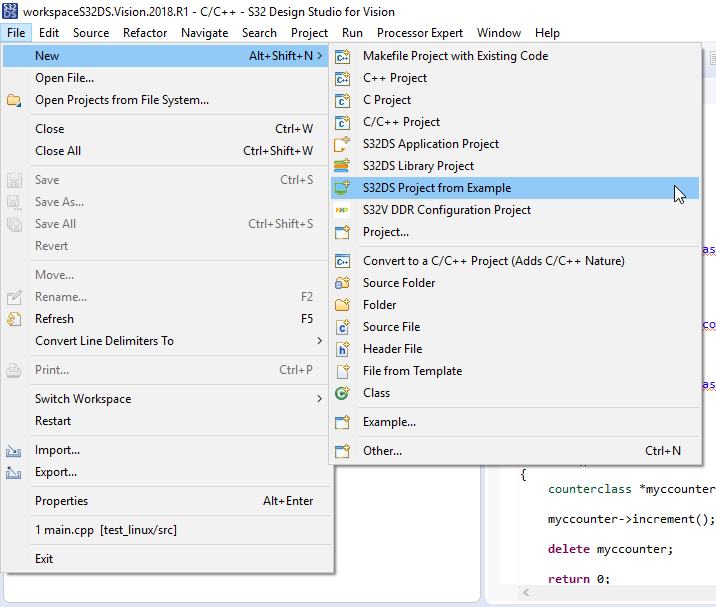The width and height of the screenshot is (716, 607).
Task: Click the 'myccounter->increment();' code line
Action: pyautogui.click(x=631, y=519)
